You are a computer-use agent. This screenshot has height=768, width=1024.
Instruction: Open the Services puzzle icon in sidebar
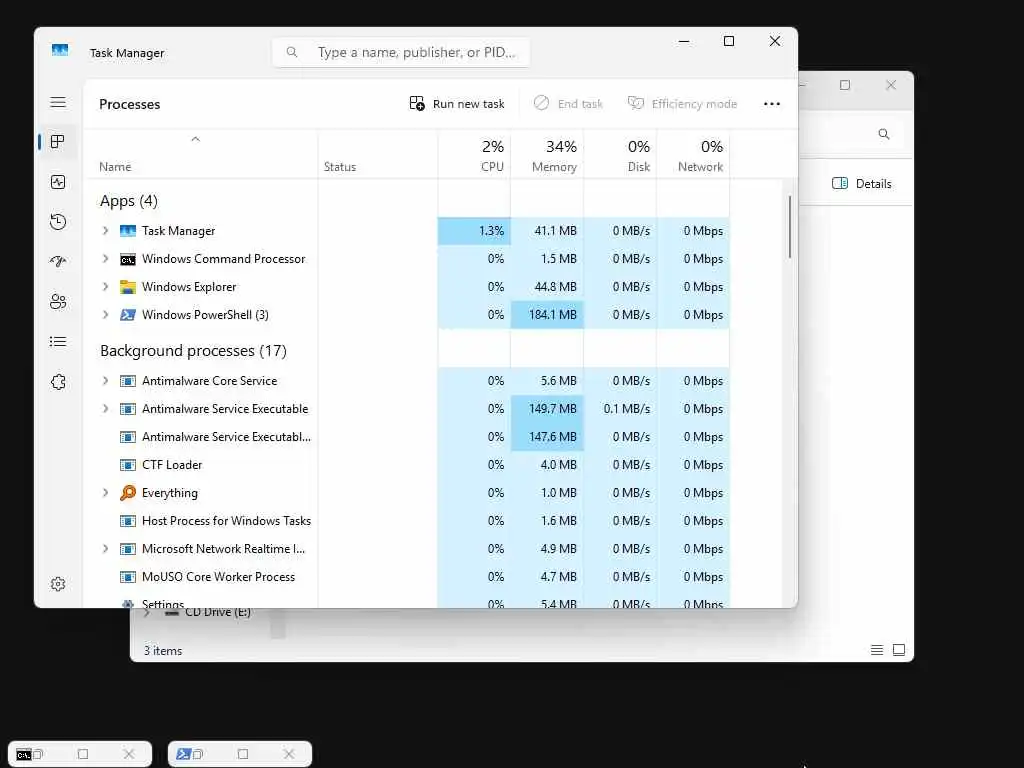point(58,382)
